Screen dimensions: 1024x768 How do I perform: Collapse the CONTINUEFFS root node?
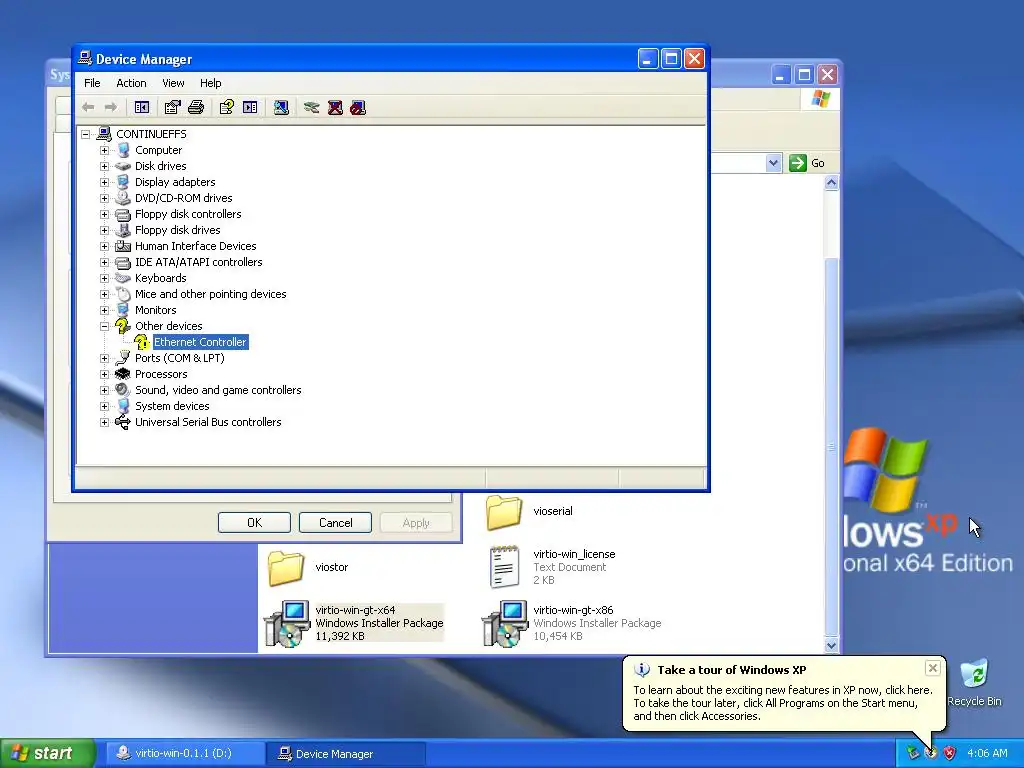pos(86,135)
